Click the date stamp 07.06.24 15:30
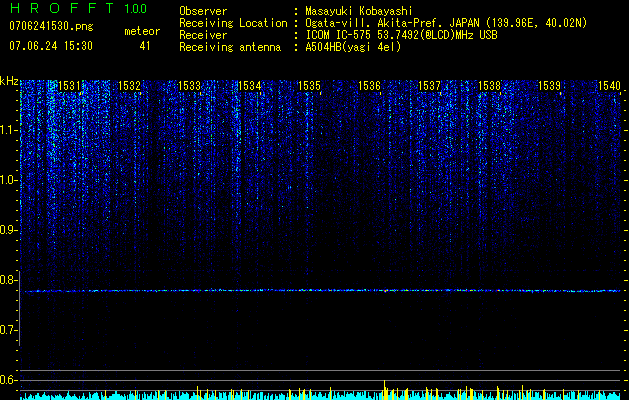This screenshot has width=629, height=400. click(x=51, y=46)
